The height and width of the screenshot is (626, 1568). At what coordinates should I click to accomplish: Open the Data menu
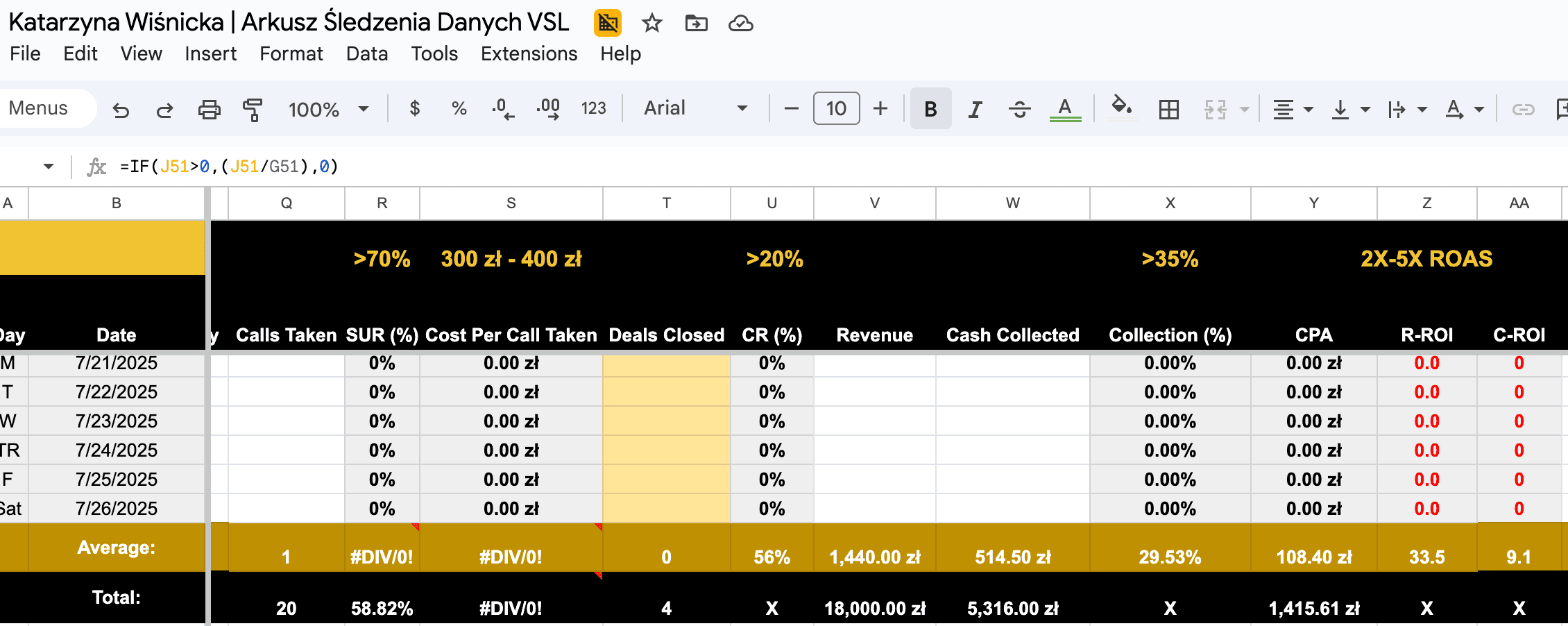(367, 54)
